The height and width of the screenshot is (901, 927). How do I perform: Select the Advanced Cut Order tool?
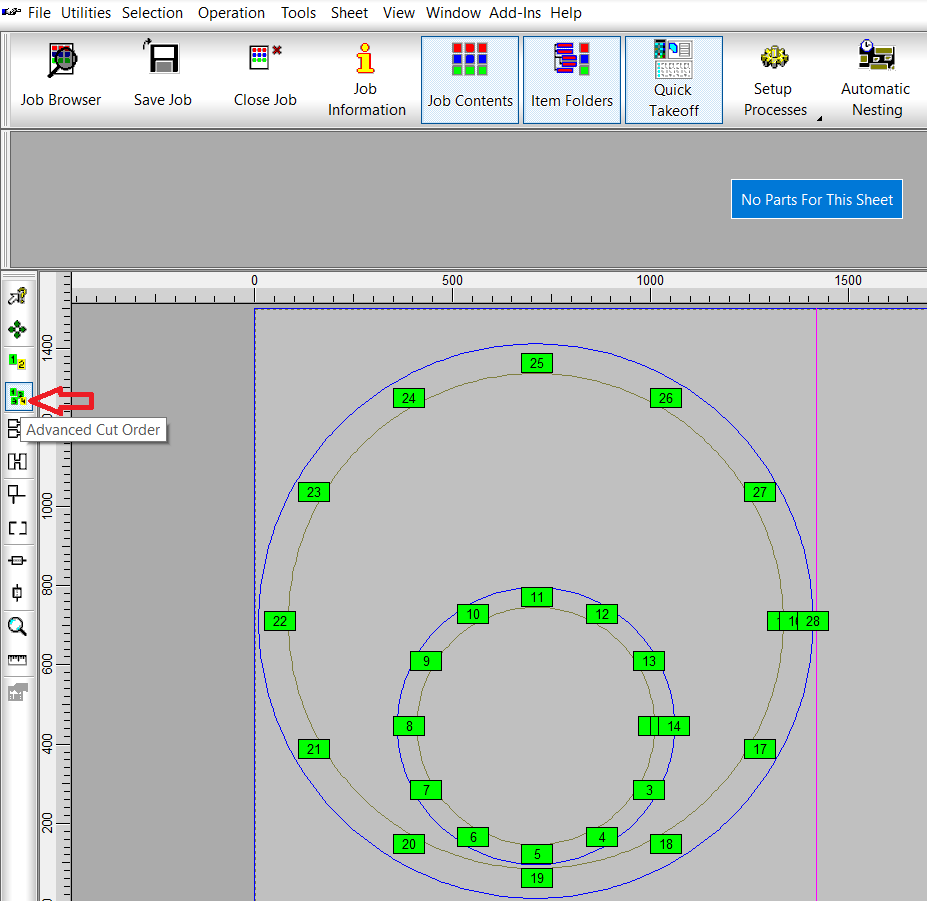18,396
